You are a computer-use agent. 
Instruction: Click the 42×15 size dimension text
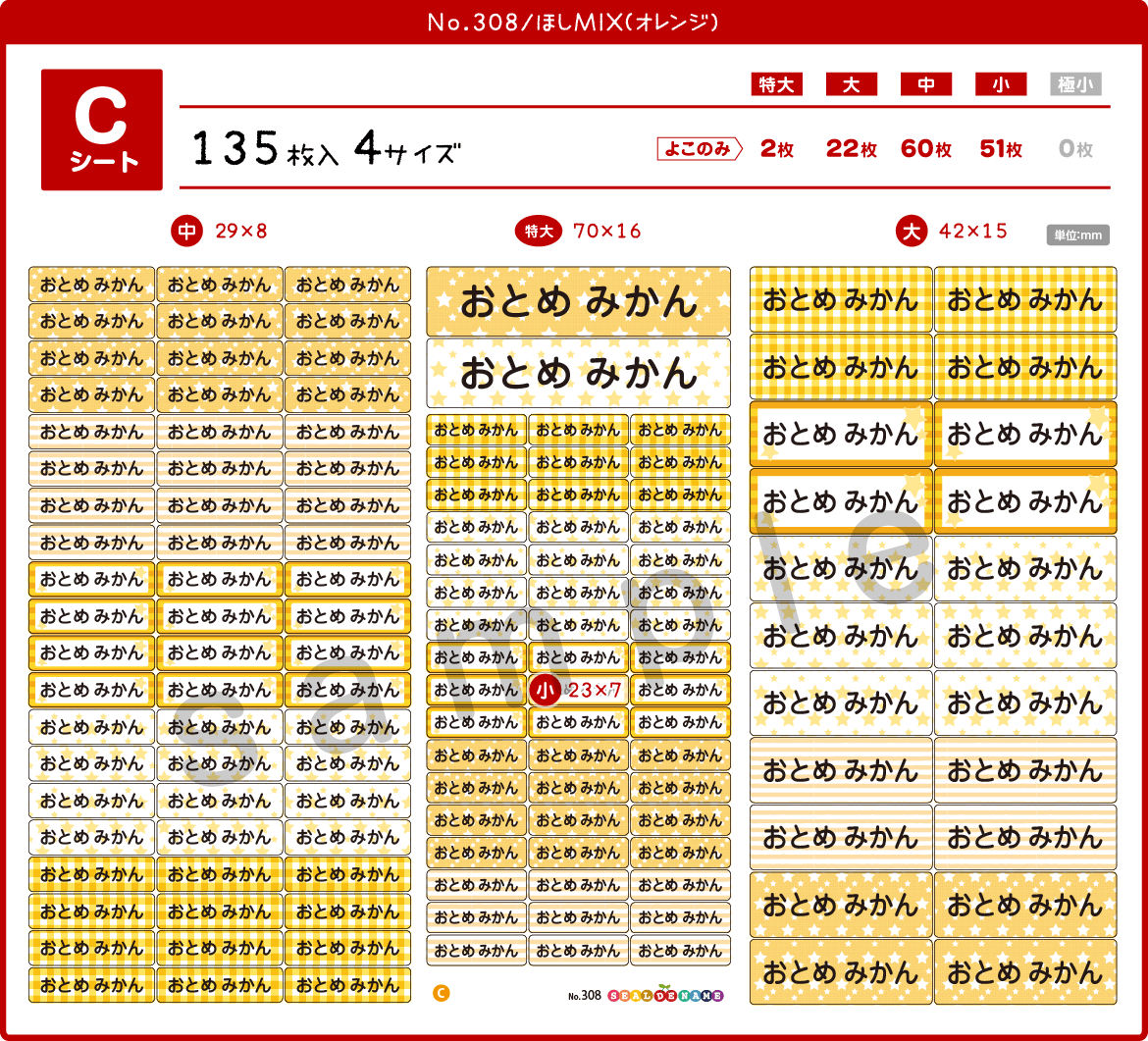[973, 232]
